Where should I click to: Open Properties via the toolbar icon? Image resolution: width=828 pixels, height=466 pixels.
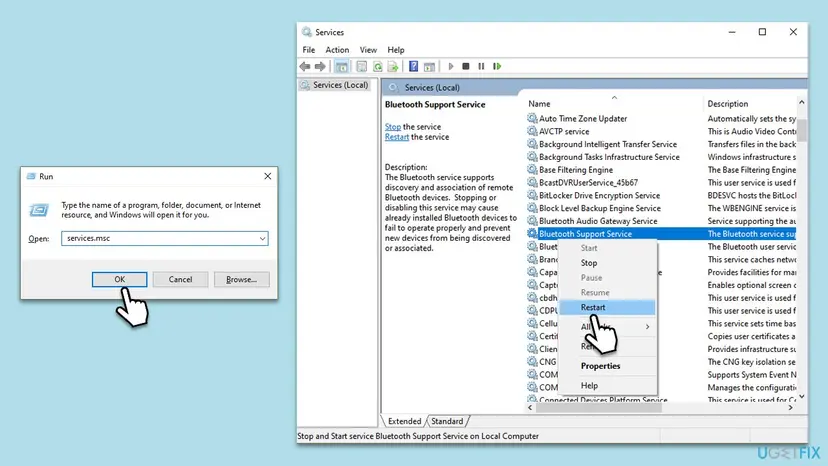click(362, 67)
